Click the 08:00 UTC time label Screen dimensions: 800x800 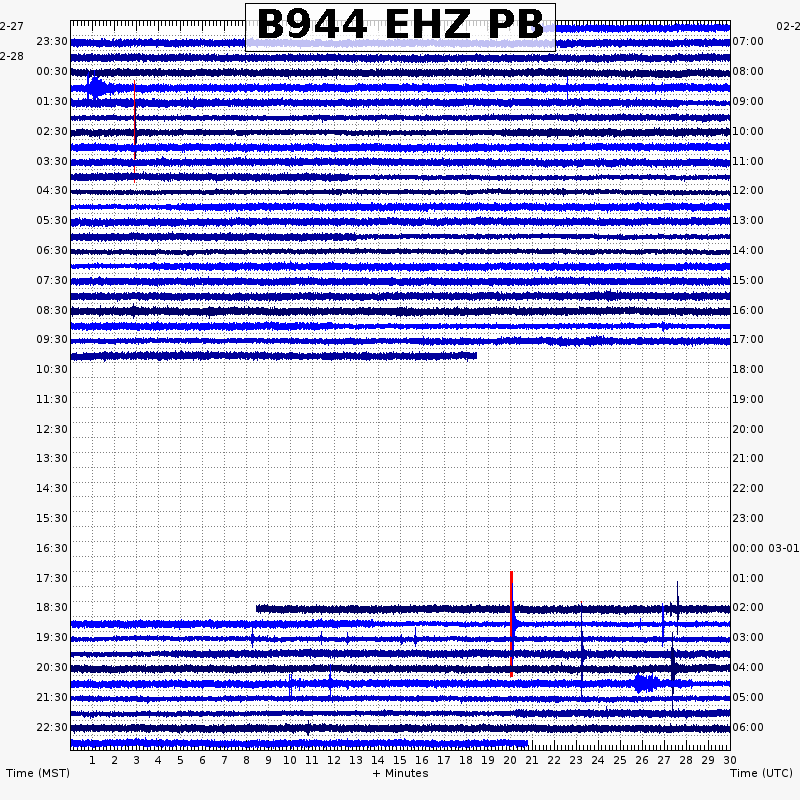[748, 71]
